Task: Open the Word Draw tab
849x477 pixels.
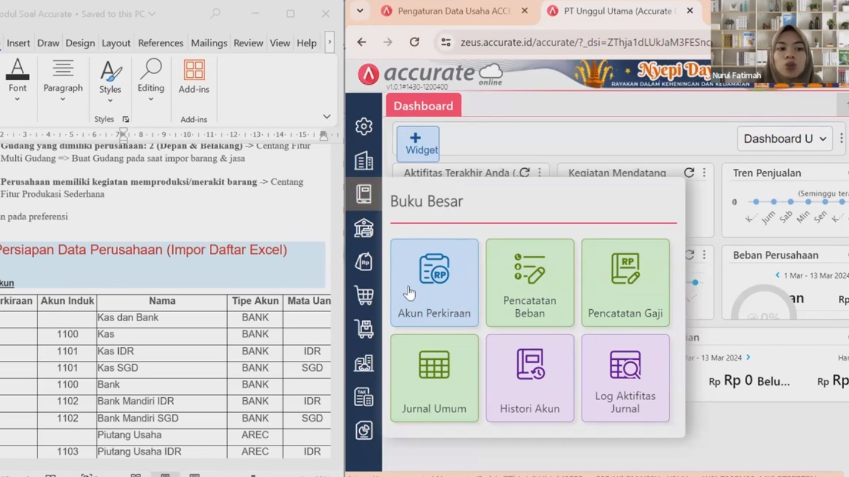Action: click(48, 43)
